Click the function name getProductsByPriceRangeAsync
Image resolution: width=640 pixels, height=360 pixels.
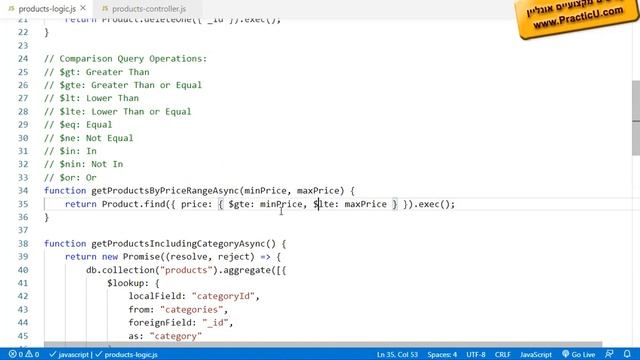[165, 191]
